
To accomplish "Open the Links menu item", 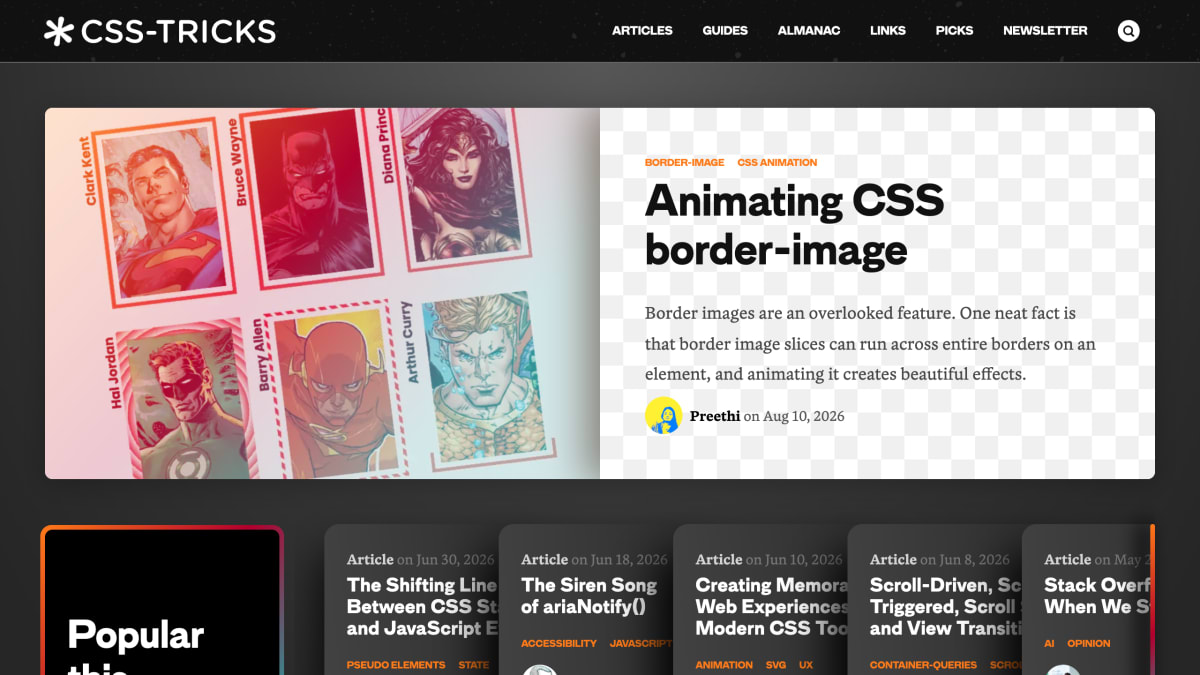I will (888, 31).
